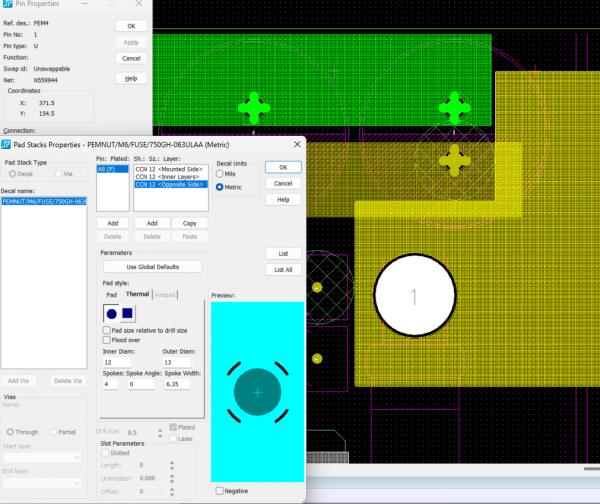The height and width of the screenshot is (504, 600).
Task: Select the Mils decal units option
Action: point(220,174)
